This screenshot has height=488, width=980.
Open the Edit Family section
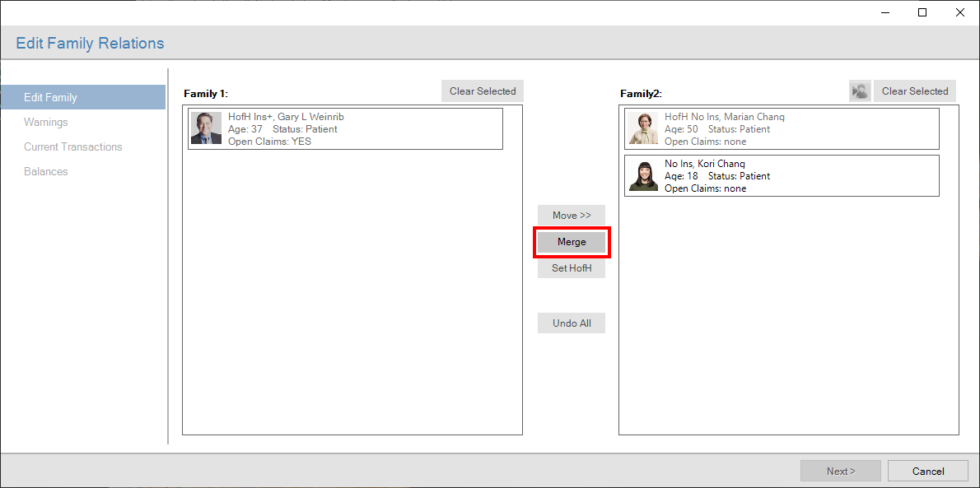click(x=51, y=97)
